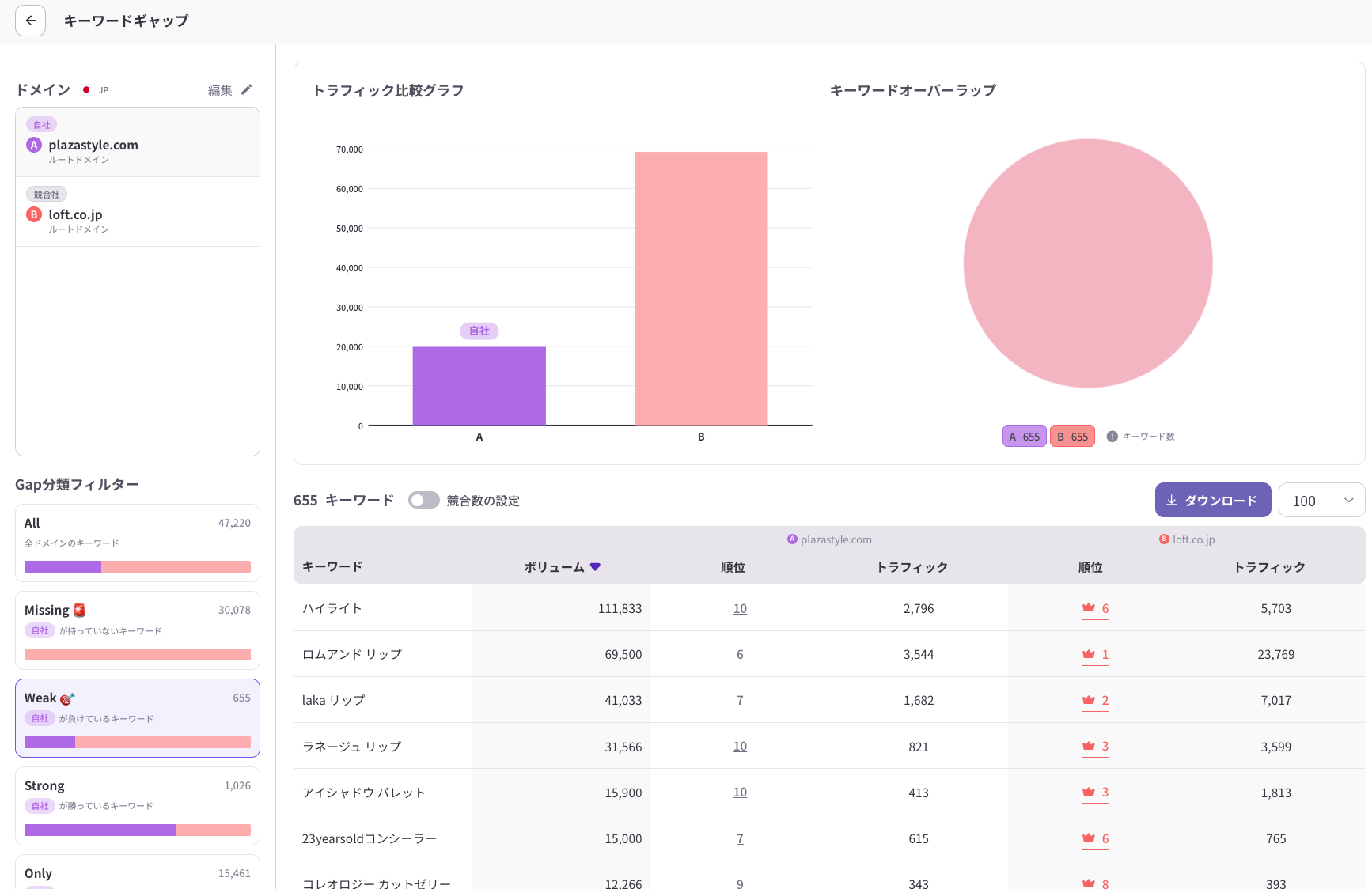1372x889 pixels.
Task: Open rank details link '6' for ロムアンド リップ
Action: (740, 654)
